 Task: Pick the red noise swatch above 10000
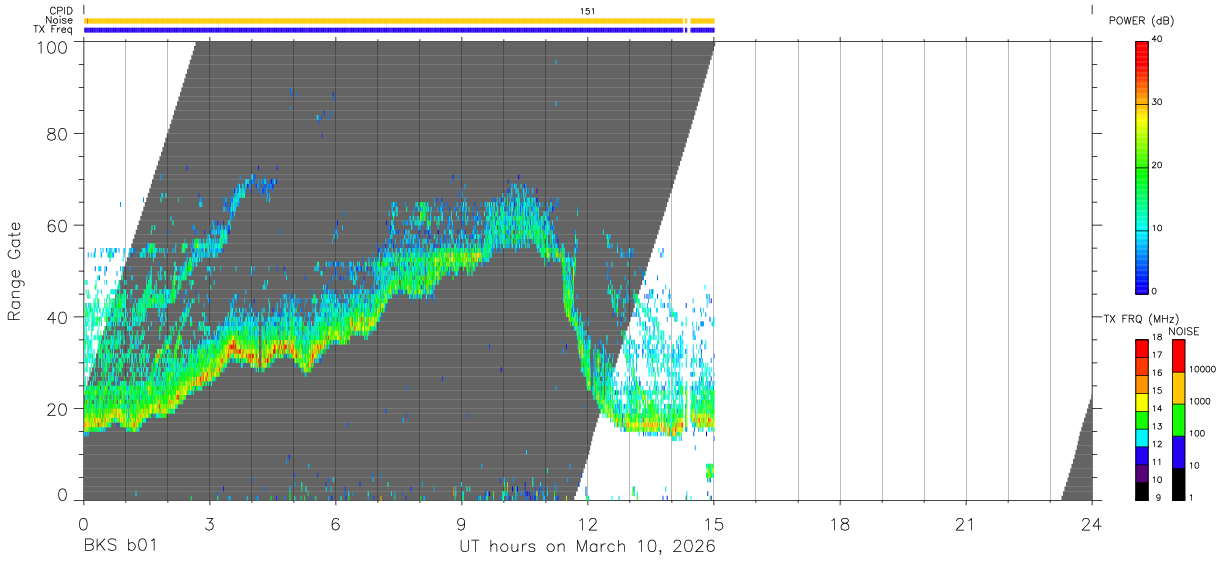coord(1178,356)
